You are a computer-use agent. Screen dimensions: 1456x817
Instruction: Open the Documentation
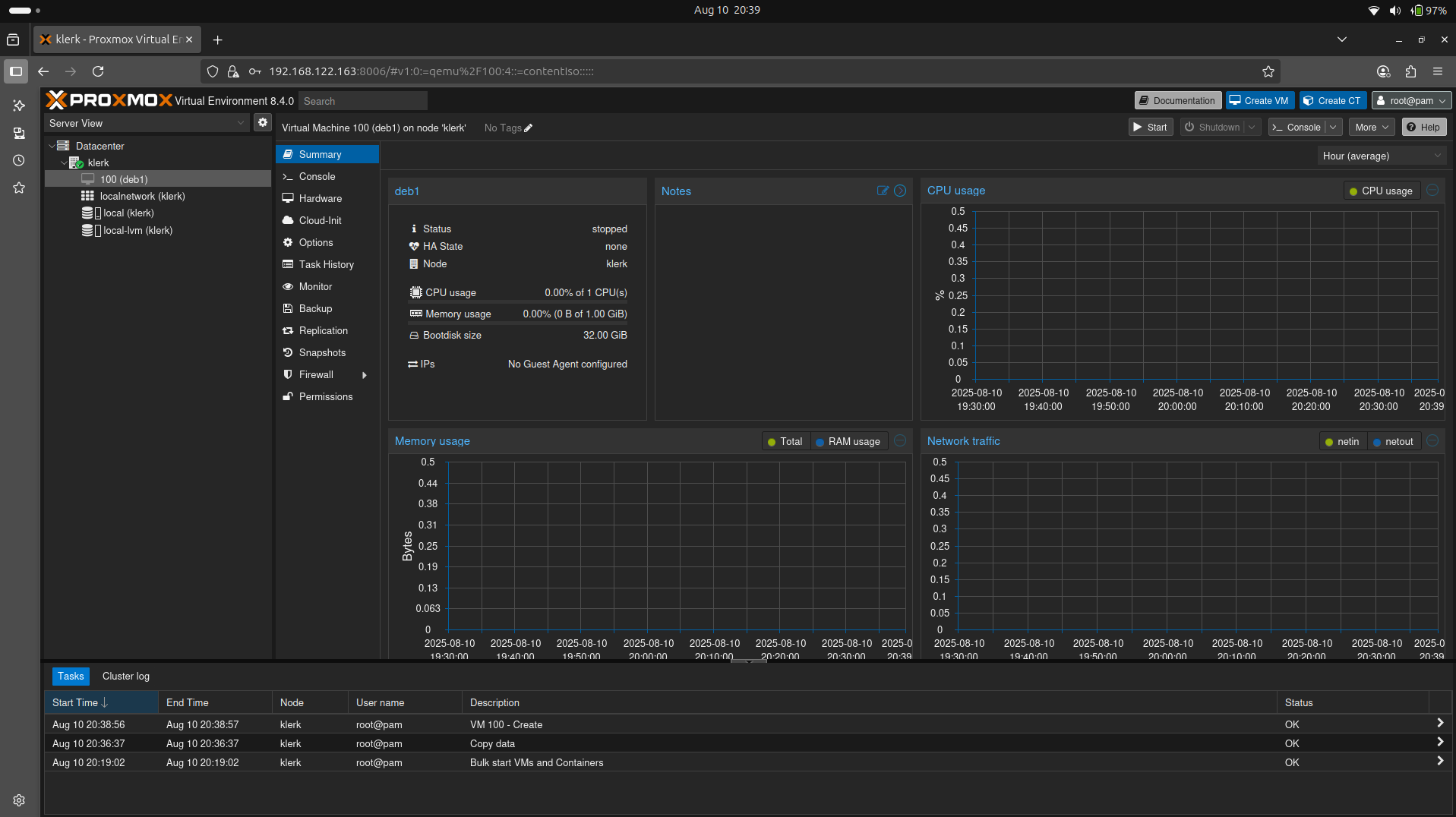click(x=1176, y=100)
